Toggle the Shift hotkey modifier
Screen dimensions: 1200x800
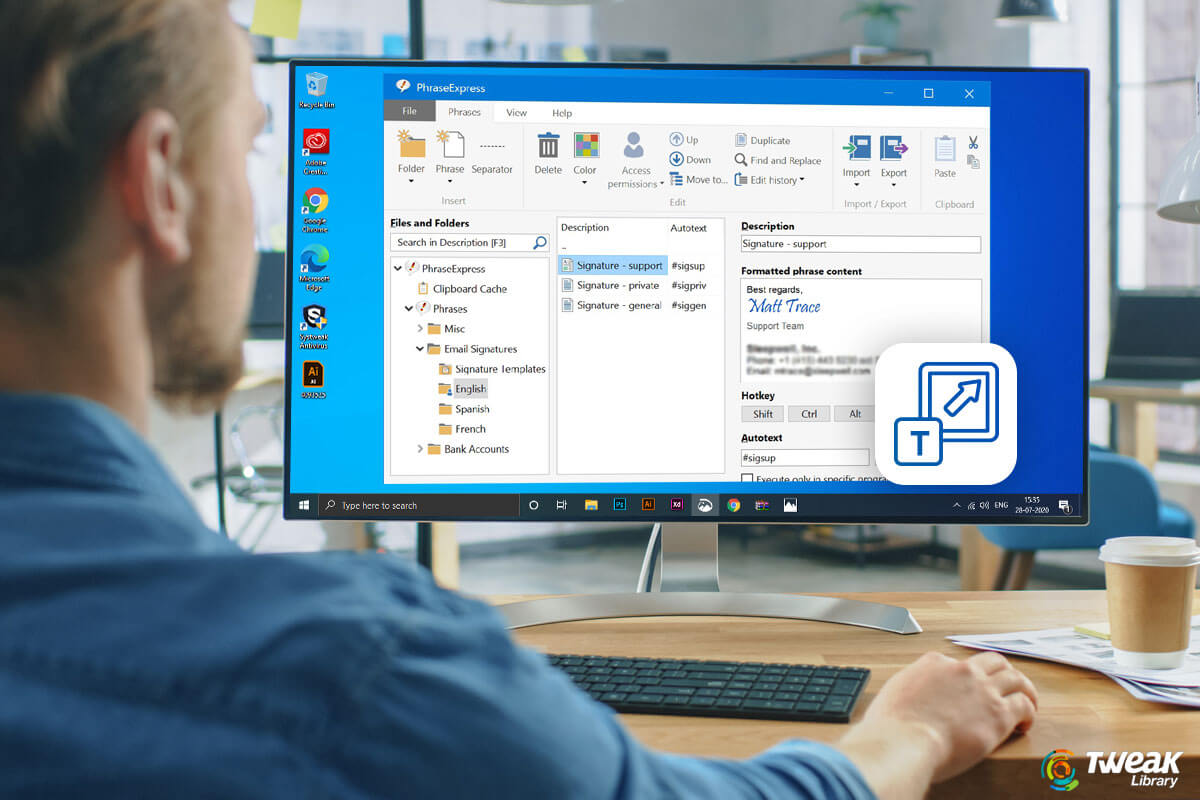pyautogui.click(x=762, y=413)
